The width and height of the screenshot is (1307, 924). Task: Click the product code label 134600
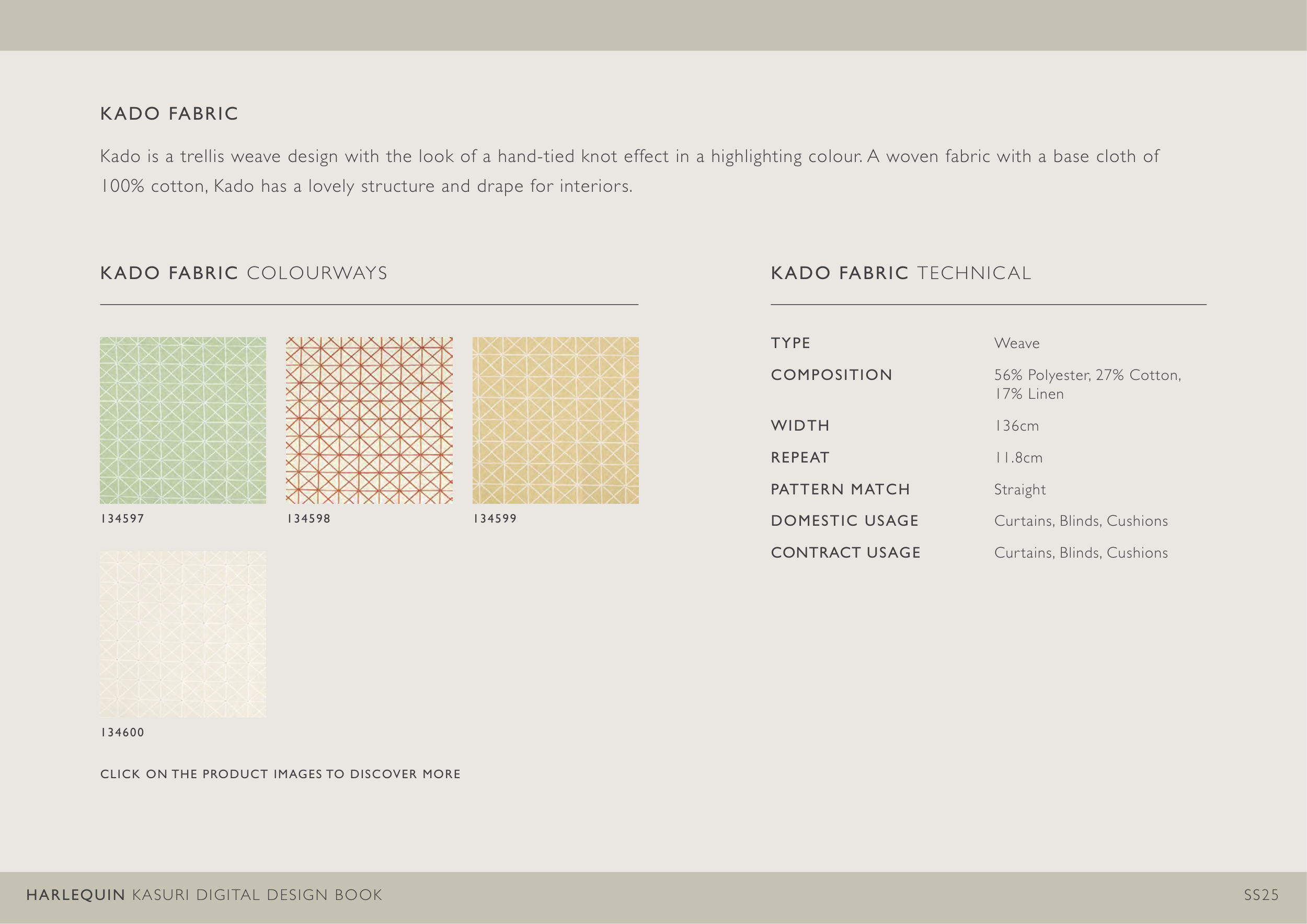coord(122,732)
